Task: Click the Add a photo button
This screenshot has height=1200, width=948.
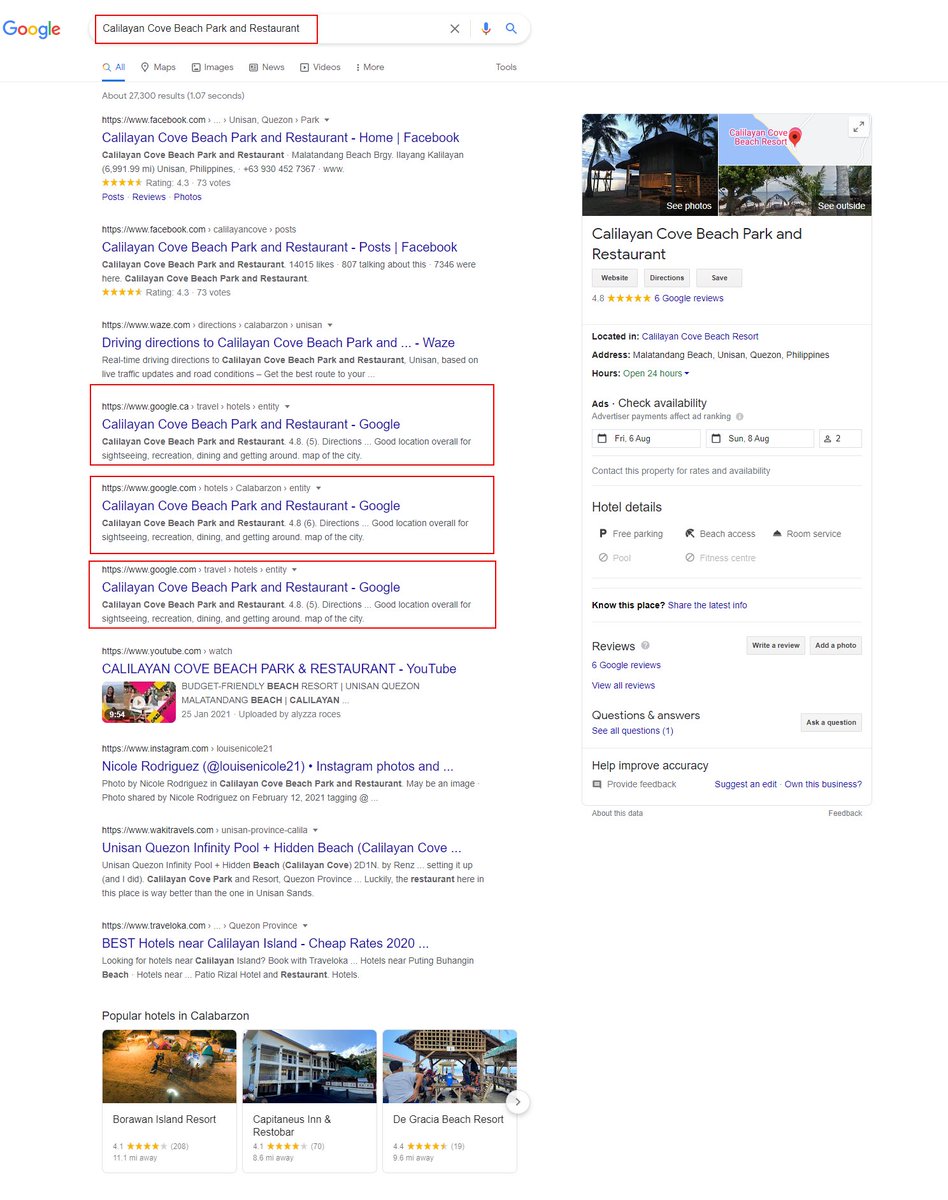Action: click(x=836, y=645)
